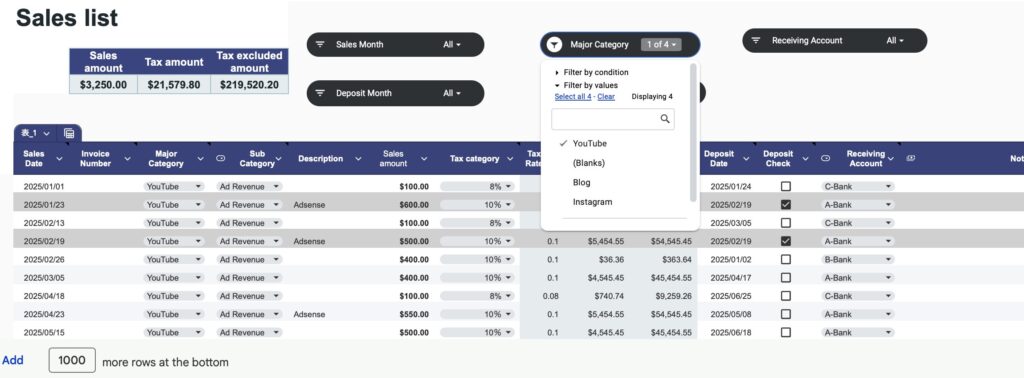Toggle the Deposit Check box for 2025/01/24
The height and width of the screenshot is (378, 1024).
tap(786, 186)
